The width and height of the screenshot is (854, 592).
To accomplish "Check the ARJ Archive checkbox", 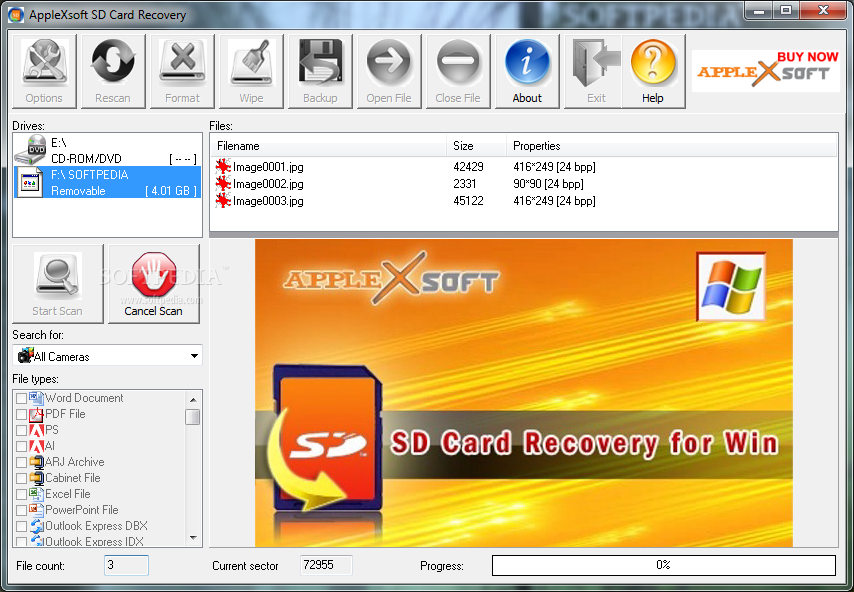I will point(21,462).
